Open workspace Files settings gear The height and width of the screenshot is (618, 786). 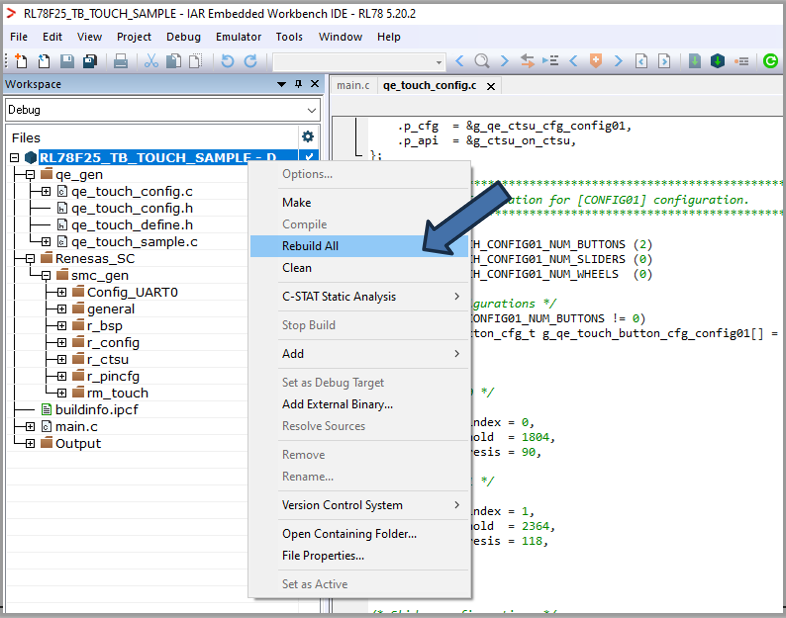tap(308, 137)
